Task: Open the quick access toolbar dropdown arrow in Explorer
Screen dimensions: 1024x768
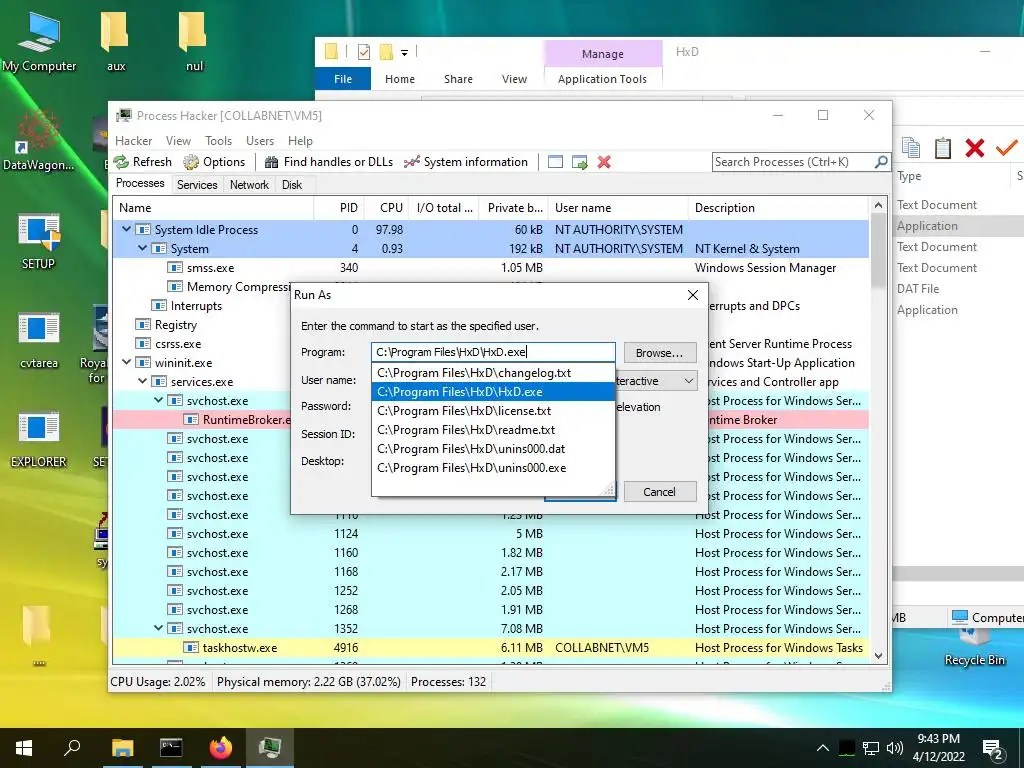Action: (404, 52)
